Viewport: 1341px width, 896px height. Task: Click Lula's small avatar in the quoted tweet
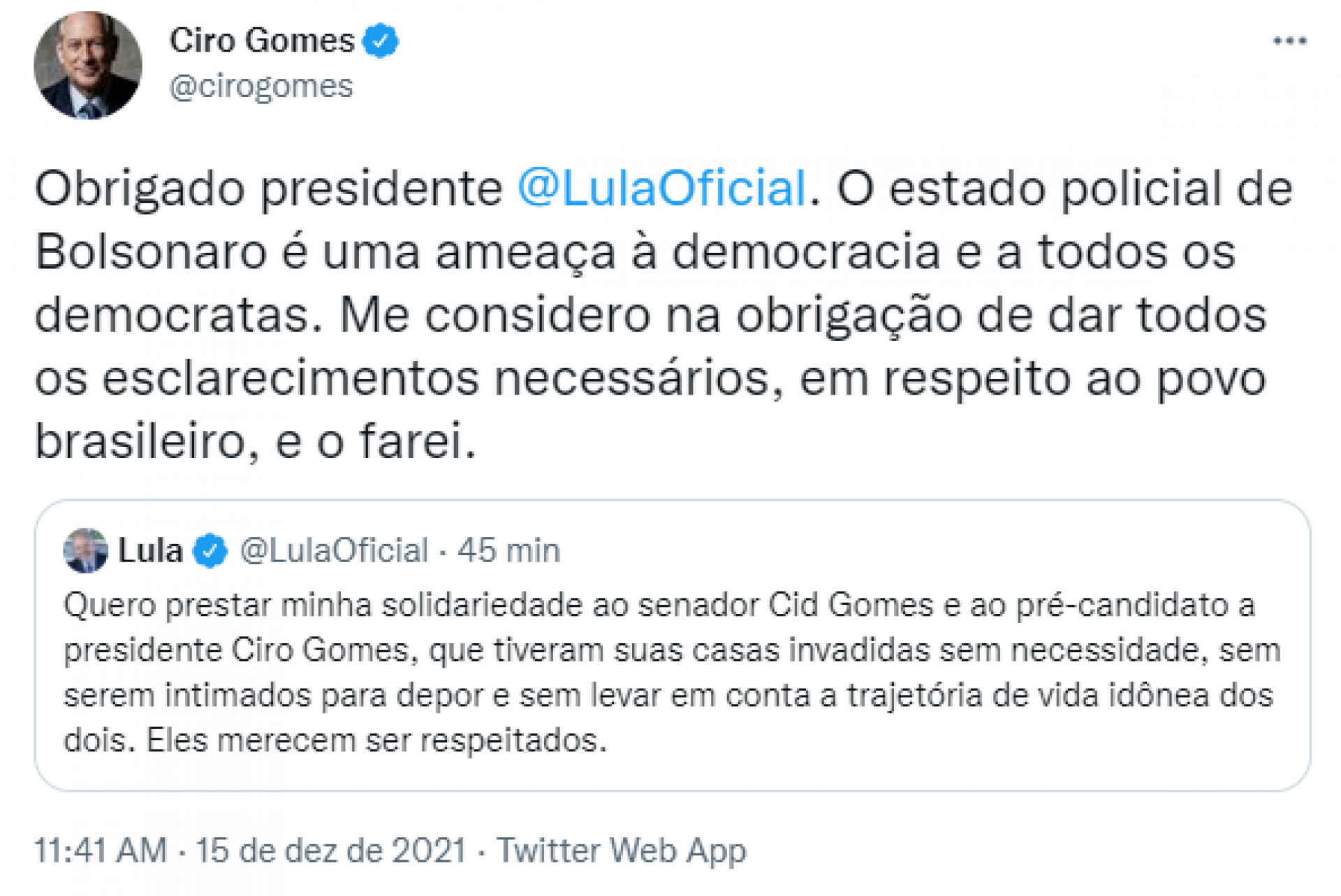(x=85, y=551)
